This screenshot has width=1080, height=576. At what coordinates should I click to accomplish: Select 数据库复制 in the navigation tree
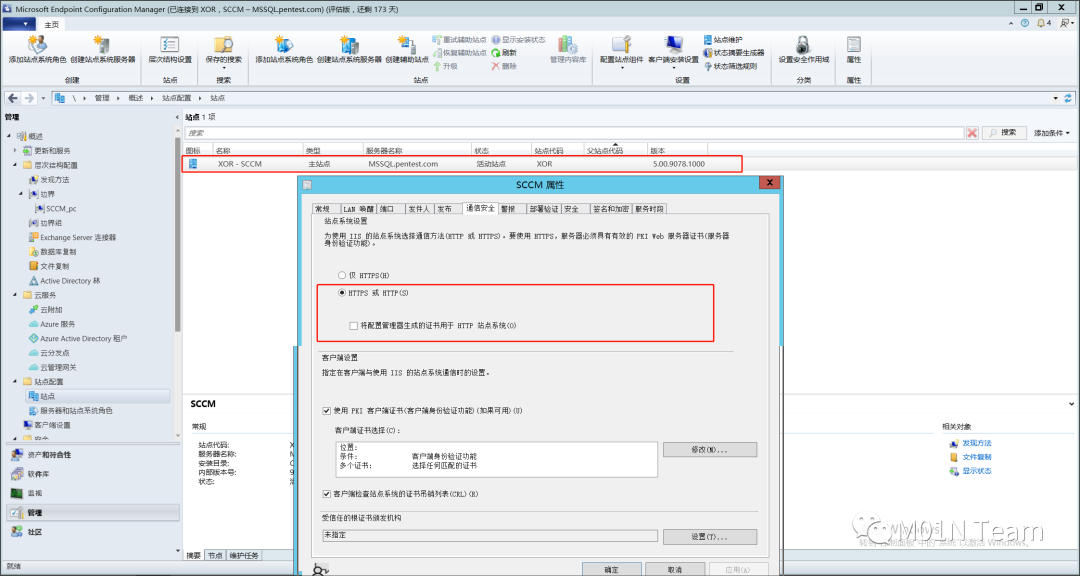click(57, 252)
